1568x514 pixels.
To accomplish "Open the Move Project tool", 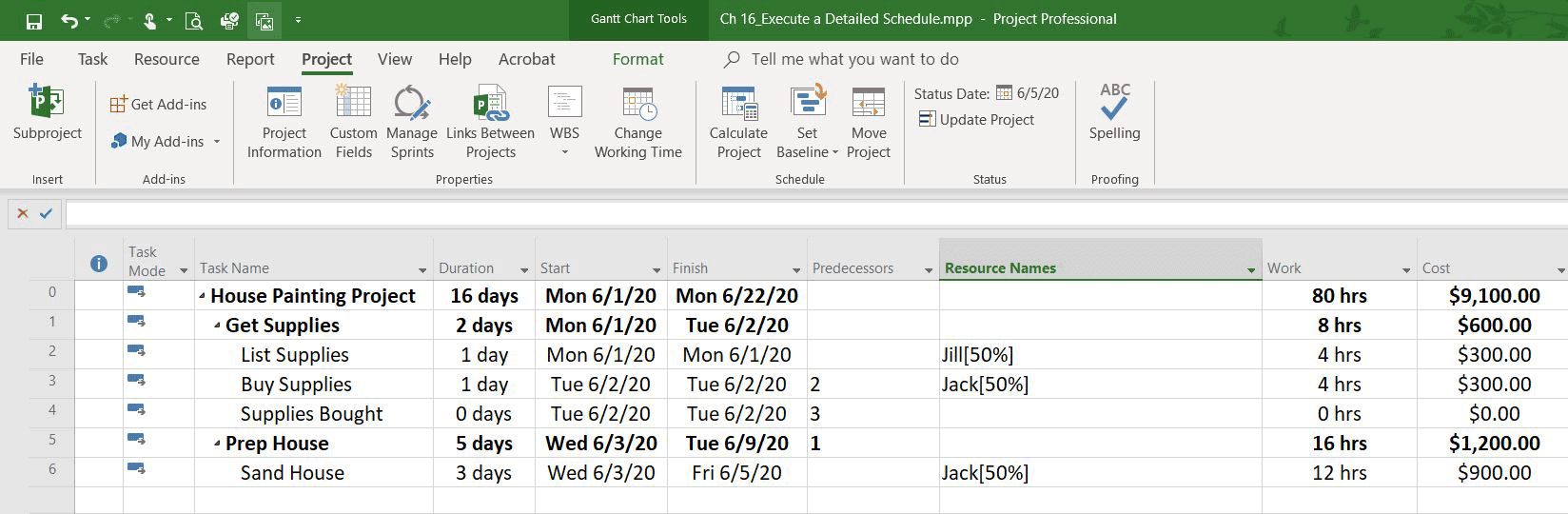I will tap(869, 122).
